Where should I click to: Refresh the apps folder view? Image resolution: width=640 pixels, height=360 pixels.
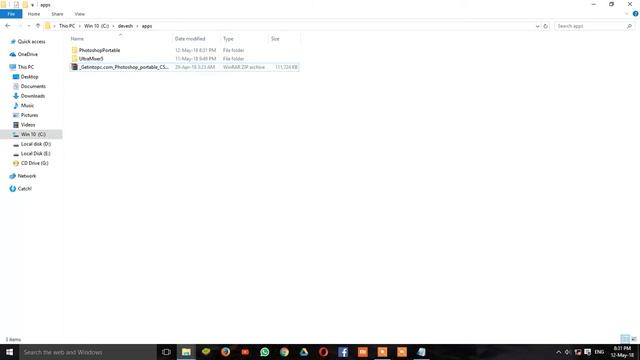(546, 26)
